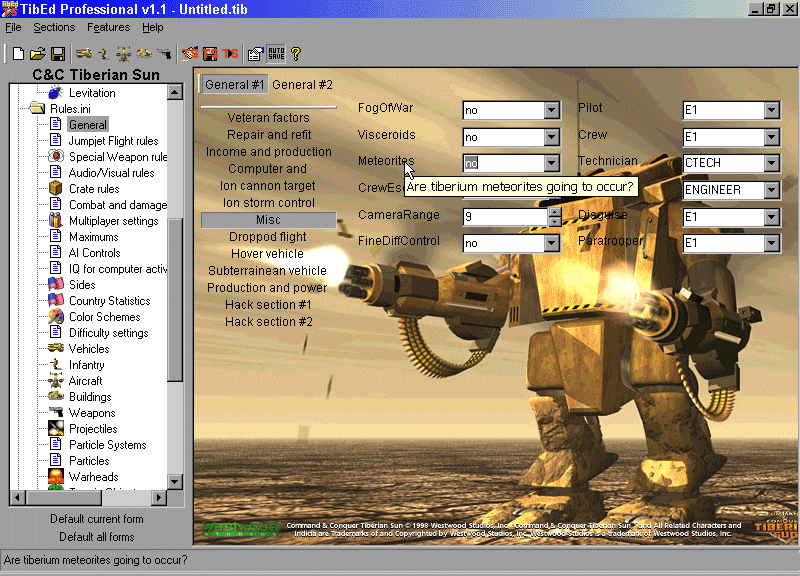The height and width of the screenshot is (576, 800).
Task: Select Crate rules in the tree
Action: click(x=94, y=189)
